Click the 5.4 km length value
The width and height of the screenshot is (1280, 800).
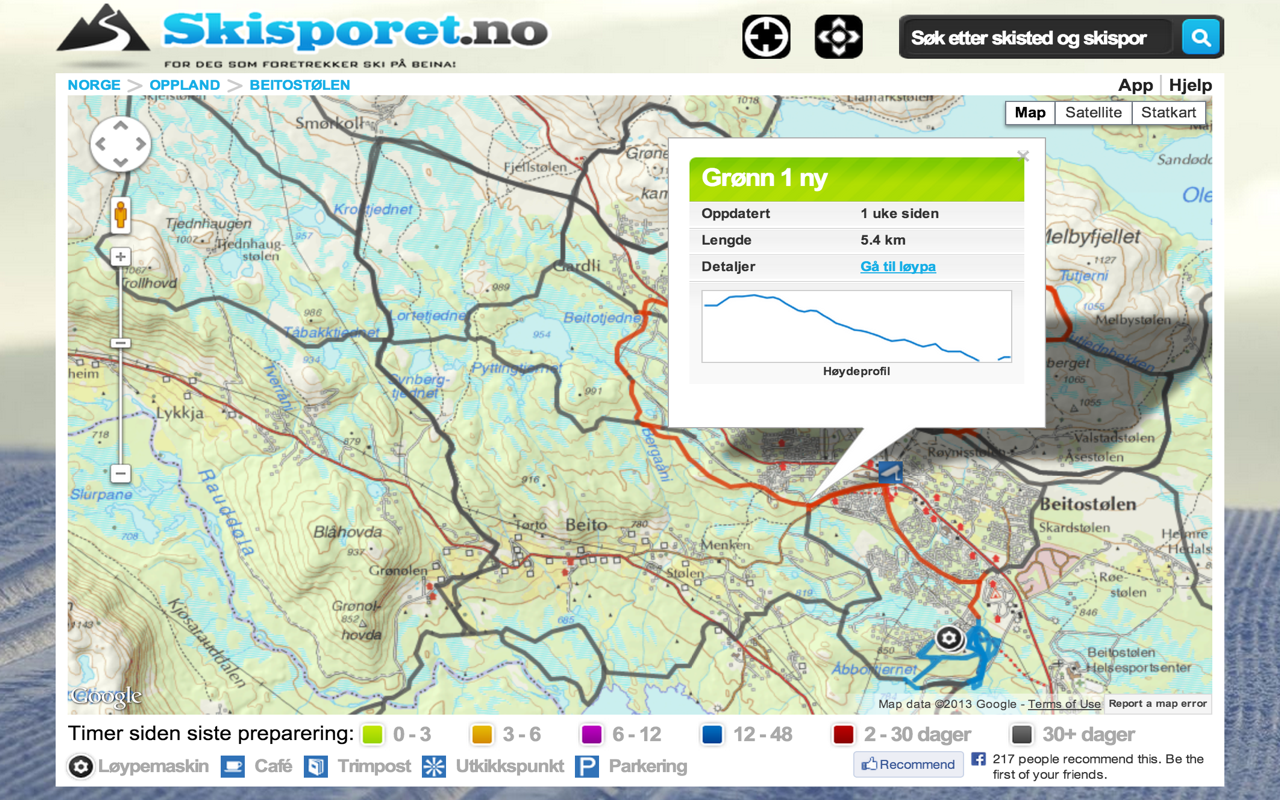[883, 240]
